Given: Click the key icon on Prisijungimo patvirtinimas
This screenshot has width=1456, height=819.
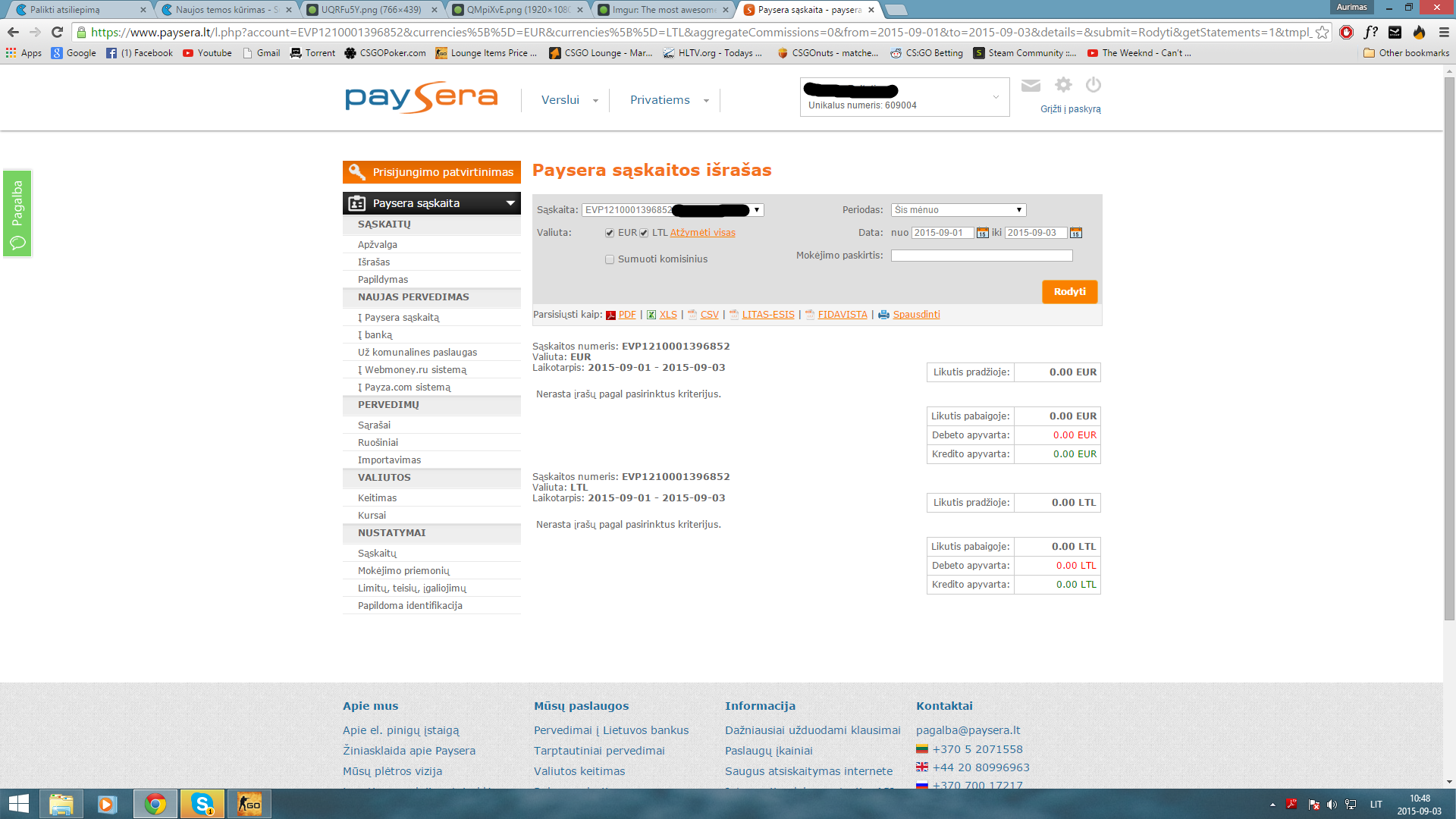Looking at the screenshot, I should 357,172.
